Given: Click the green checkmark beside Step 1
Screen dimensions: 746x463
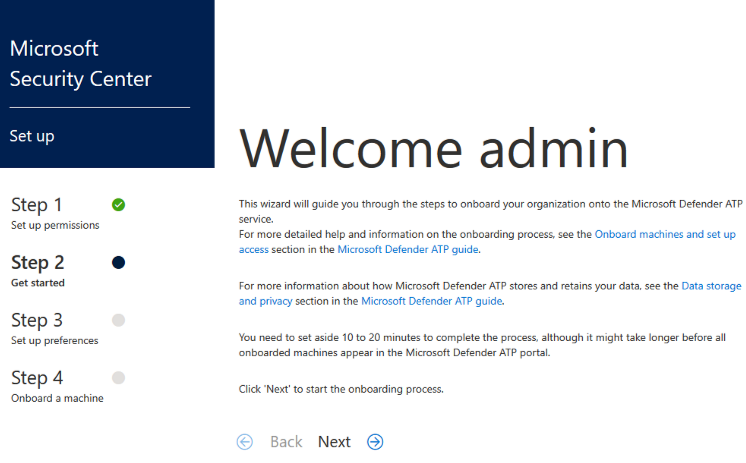Looking at the screenshot, I should click(x=118, y=205).
